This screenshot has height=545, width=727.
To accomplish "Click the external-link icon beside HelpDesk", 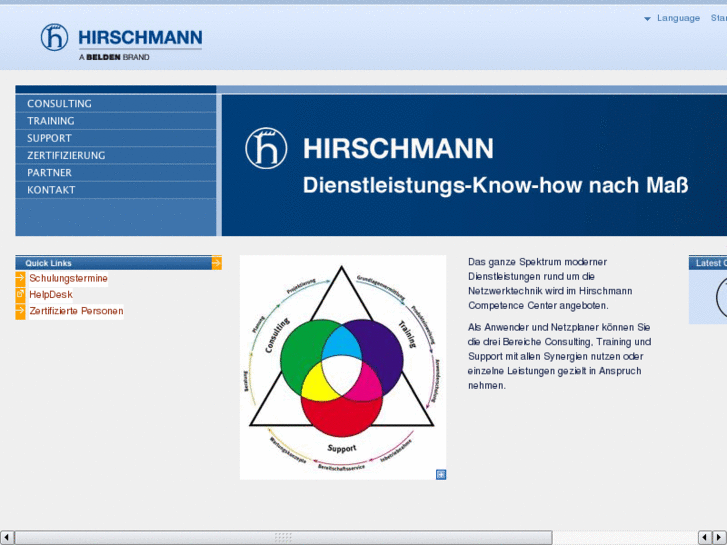I will tap(21, 295).
